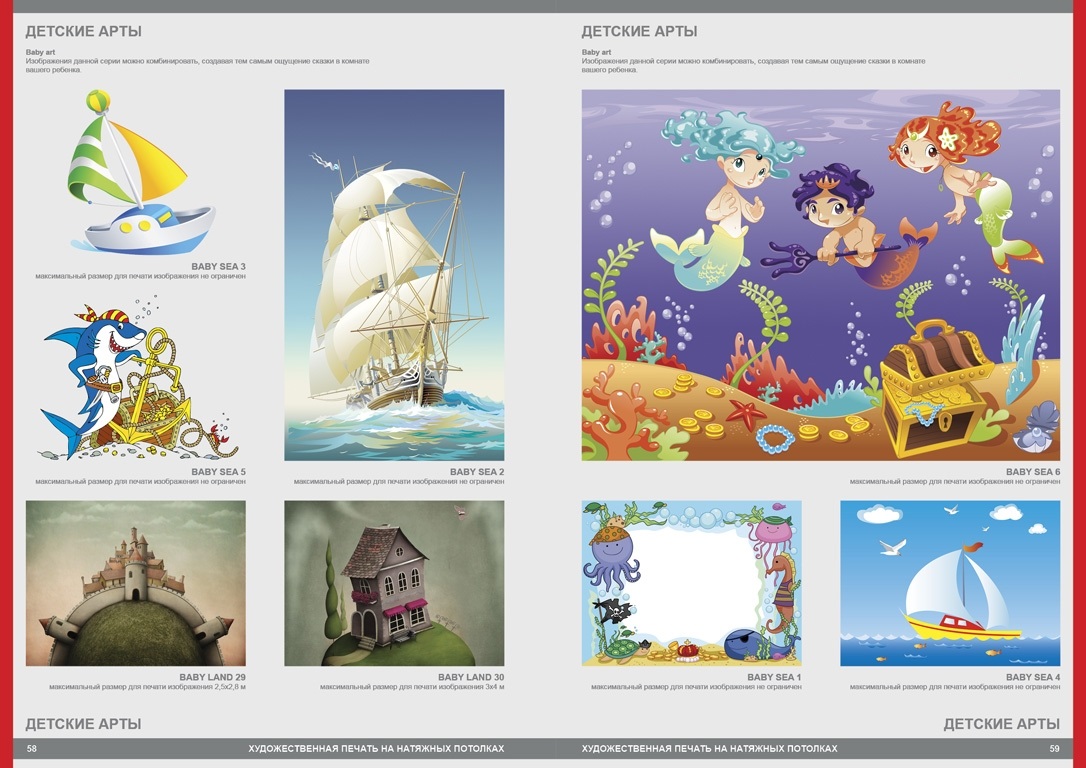Select the BABY SEA 1 caption
The height and width of the screenshot is (768, 1086).
click(774, 678)
